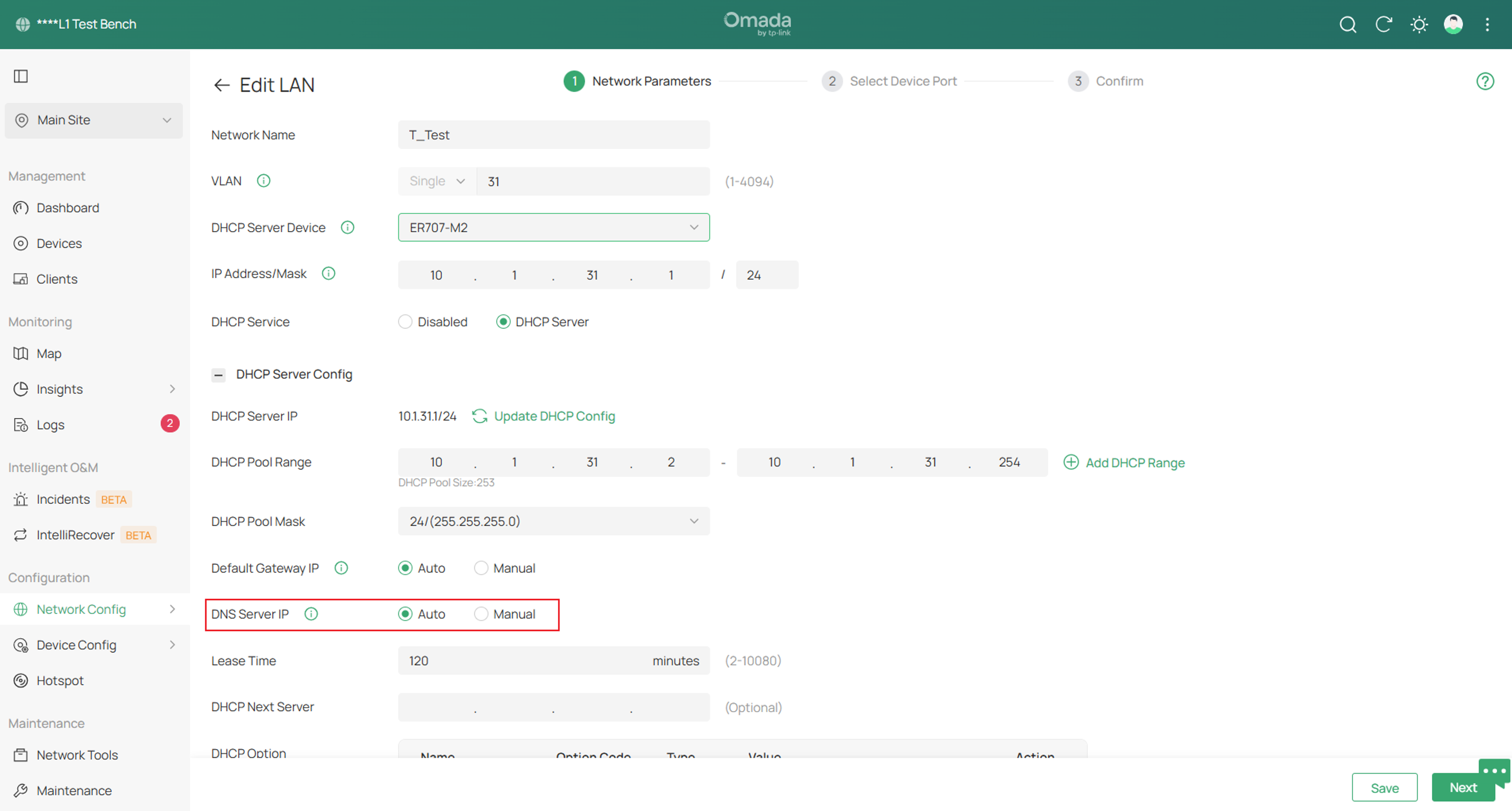Click the Next button
Screen dimensions: 1512x811
(x=1463, y=788)
